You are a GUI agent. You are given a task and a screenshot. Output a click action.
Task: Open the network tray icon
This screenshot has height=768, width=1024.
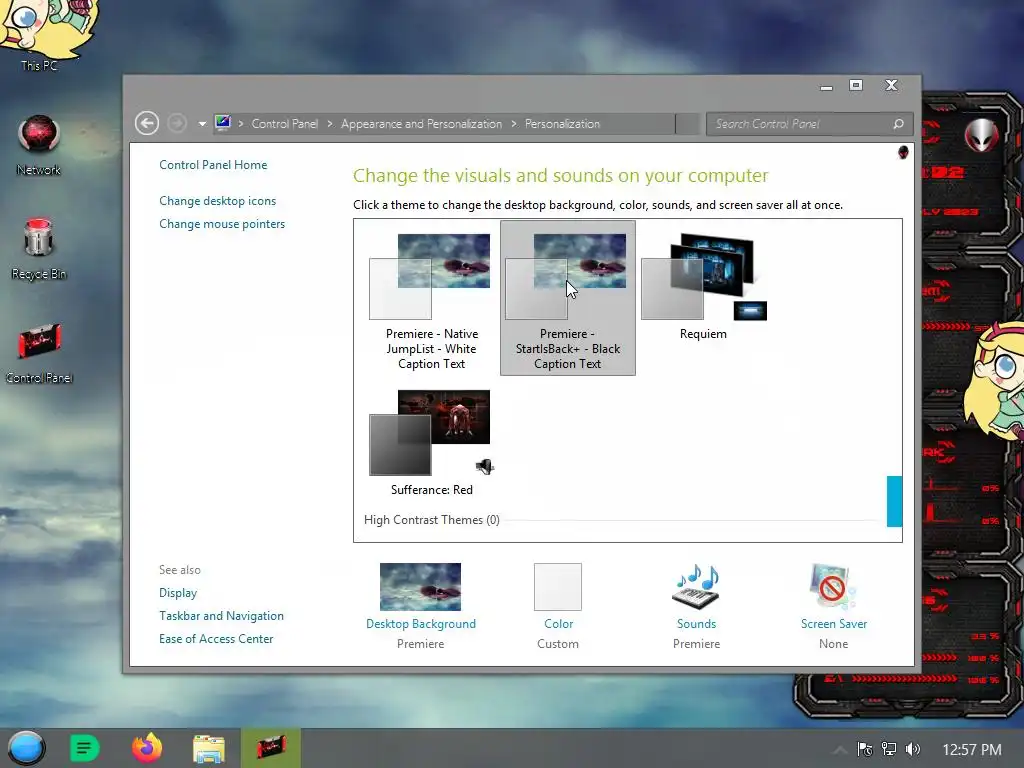pyautogui.click(x=889, y=749)
